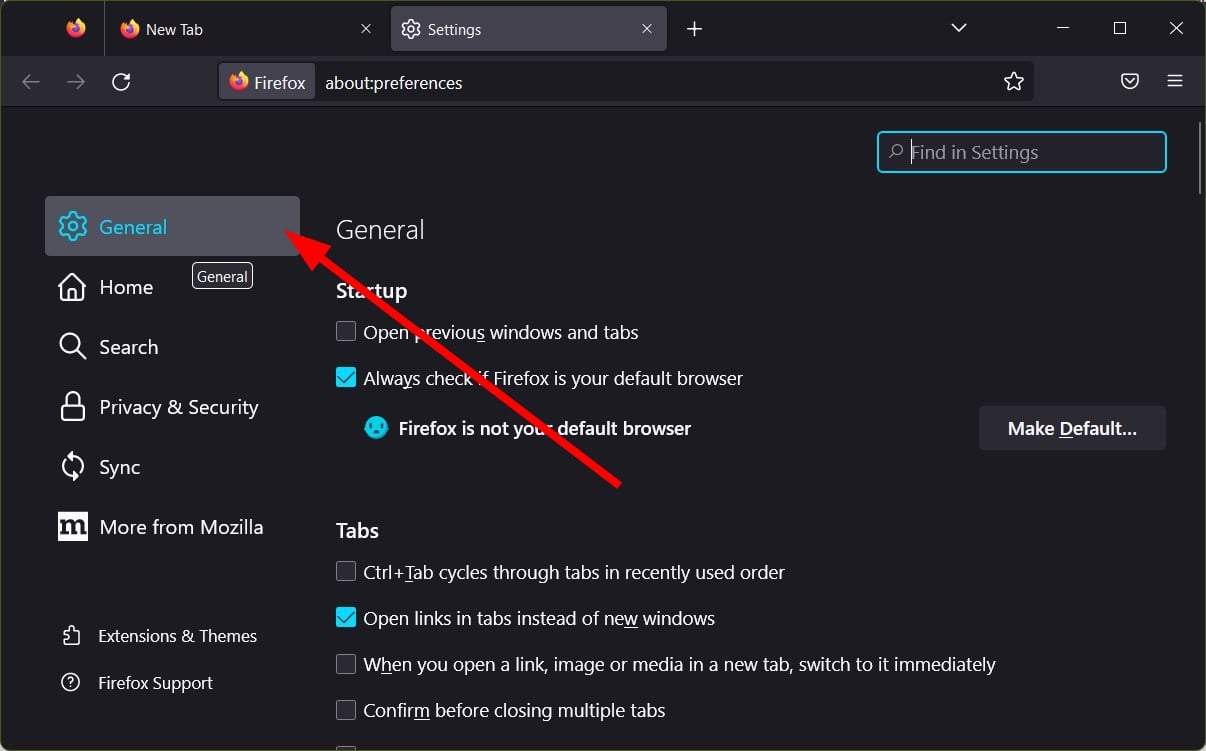Open the list all tabs dropdown
The height and width of the screenshot is (751, 1206).
(959, 28)
